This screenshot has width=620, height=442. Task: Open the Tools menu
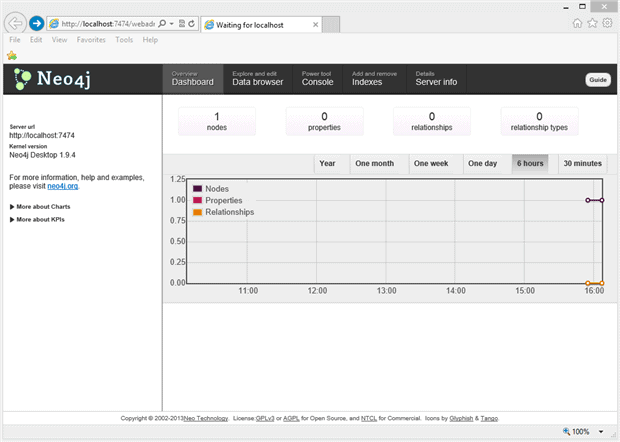(124, 40)
